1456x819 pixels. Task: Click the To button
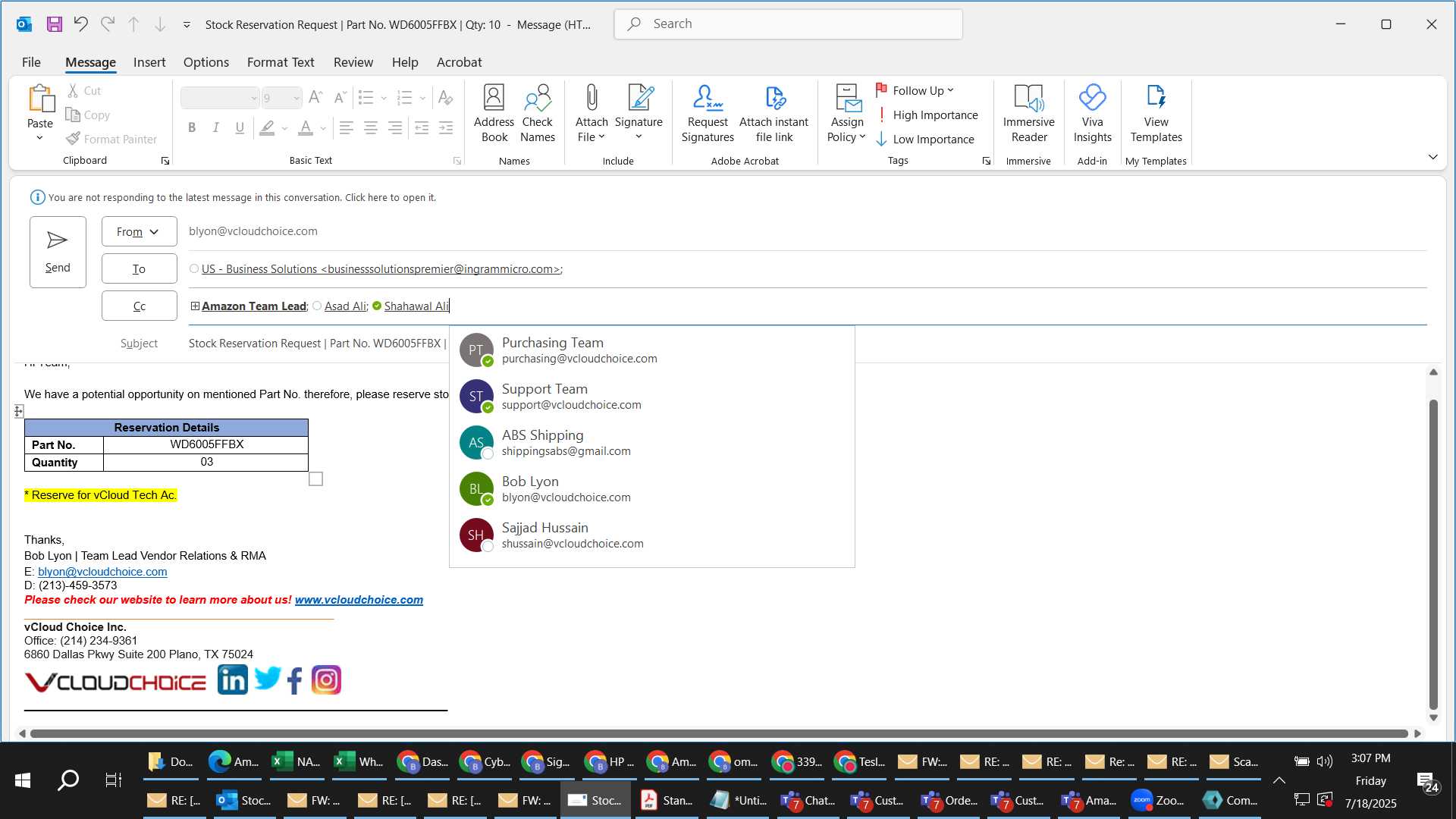tap(140, 268)
